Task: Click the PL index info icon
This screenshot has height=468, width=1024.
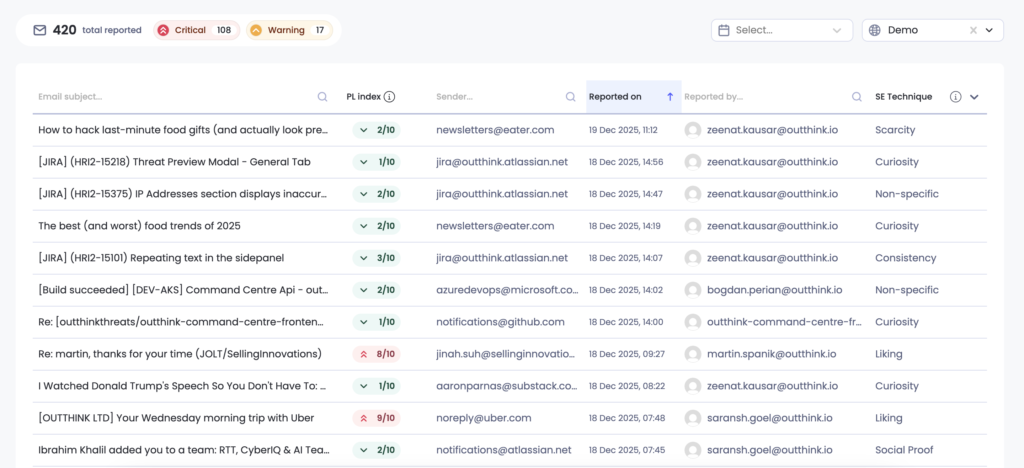Action: click(390, 97)
